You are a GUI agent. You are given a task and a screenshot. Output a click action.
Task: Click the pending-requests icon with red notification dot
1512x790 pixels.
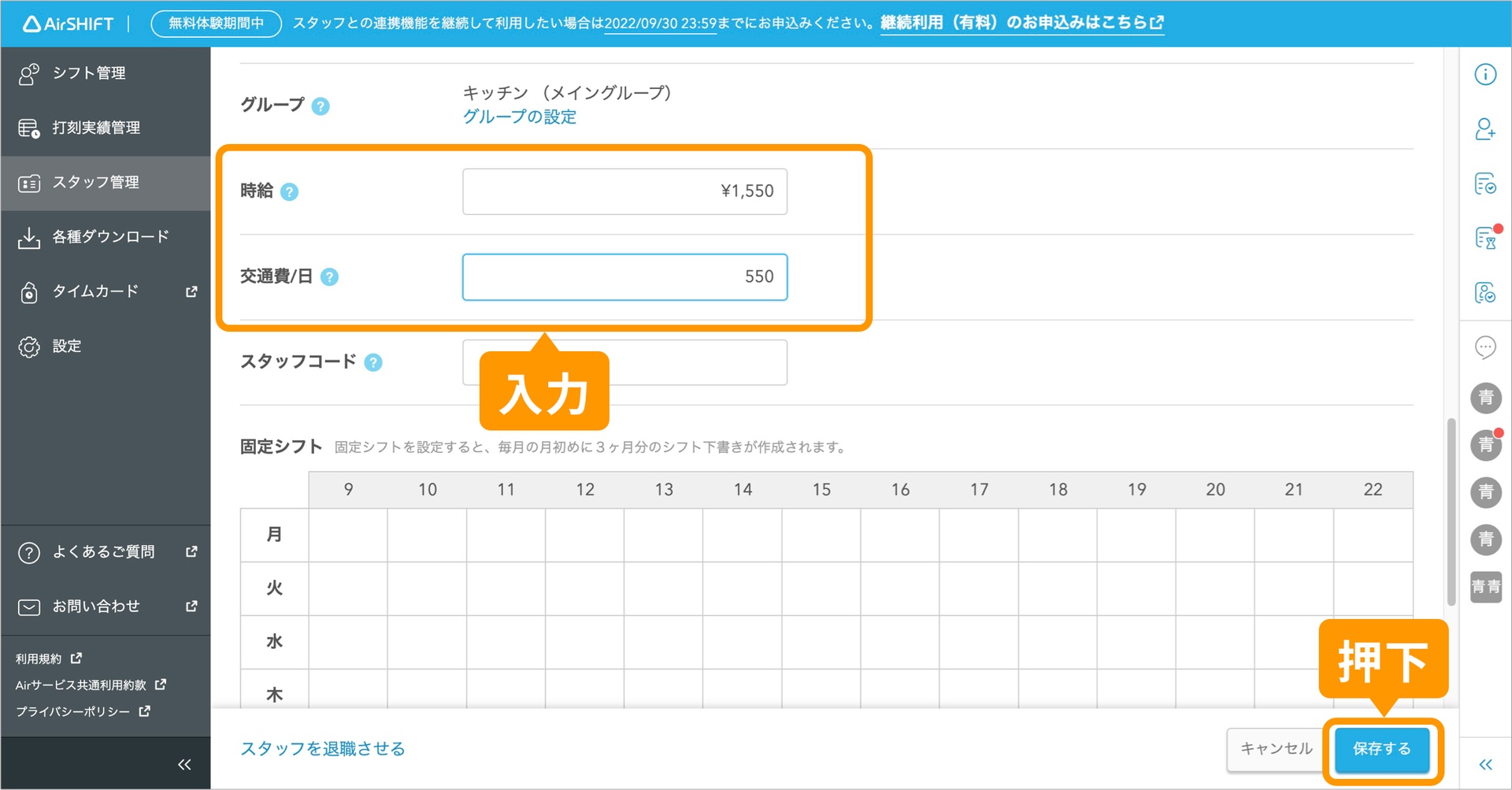1486,239
